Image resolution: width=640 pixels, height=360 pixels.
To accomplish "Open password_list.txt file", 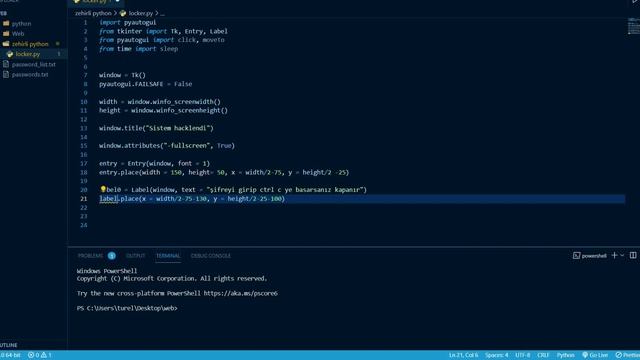I will tap(33, 64).
